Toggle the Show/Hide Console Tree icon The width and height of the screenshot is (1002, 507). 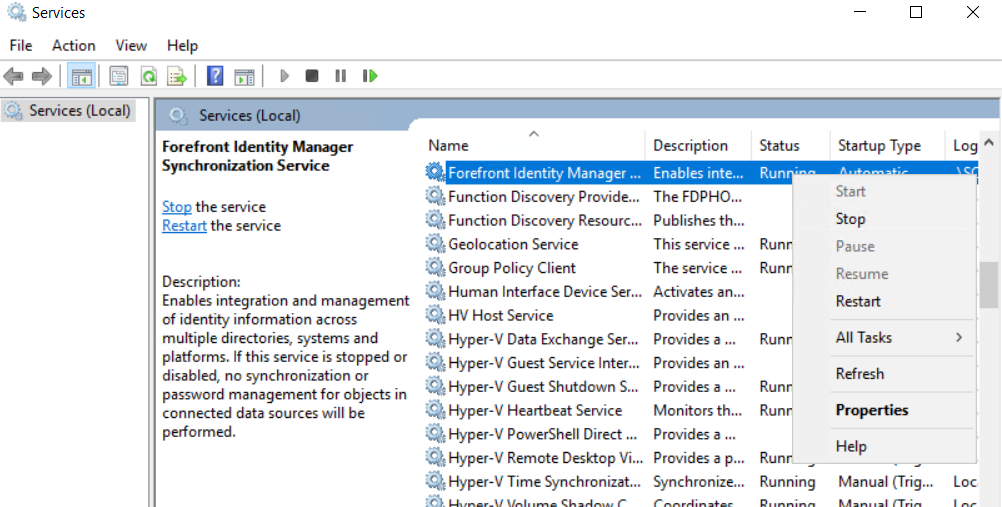coord(82,76)
